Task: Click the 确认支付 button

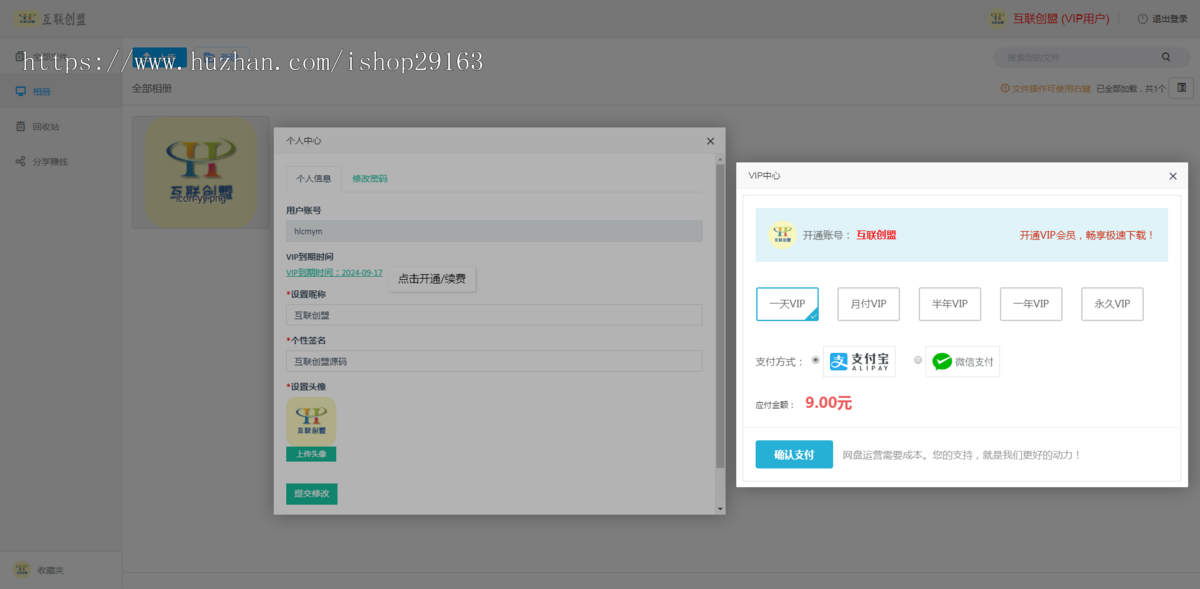Action: coord(794,454)
